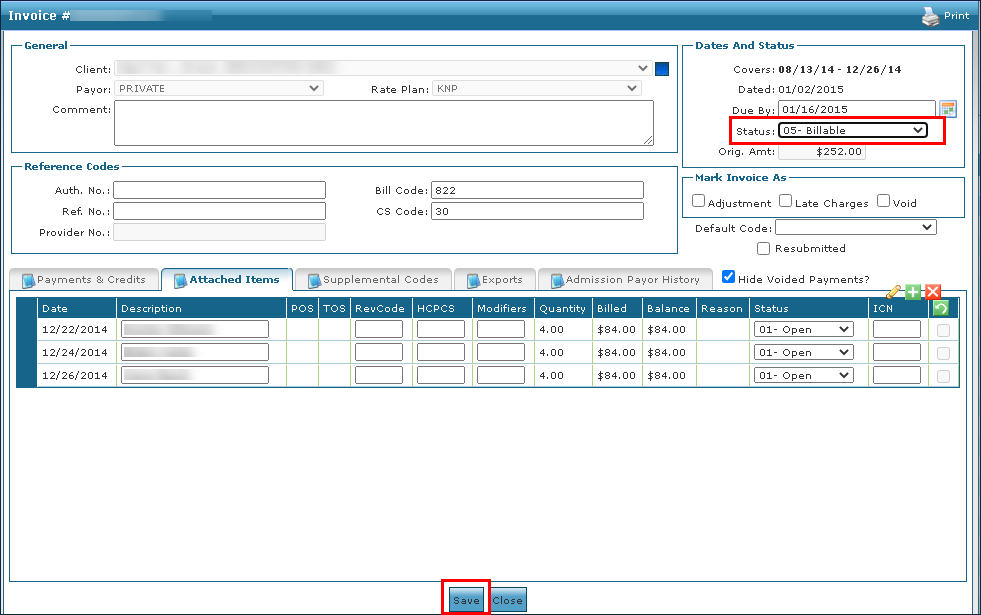The image size is (981, 615).
Task: Click the pencil edit icon above the table
Action: [x=894, y=292]
